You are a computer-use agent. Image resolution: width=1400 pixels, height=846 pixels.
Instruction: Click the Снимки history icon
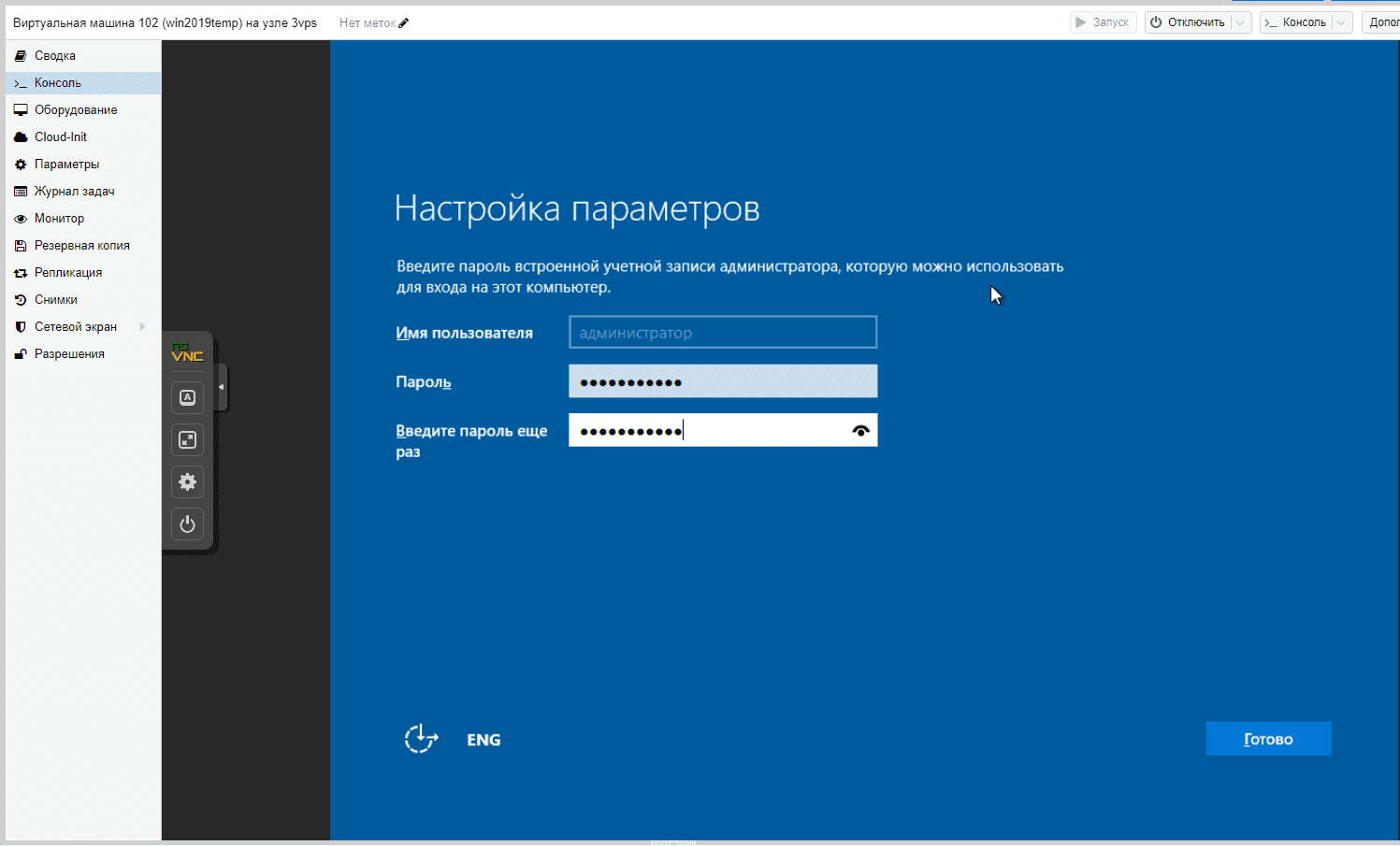[x=21, y=300]
